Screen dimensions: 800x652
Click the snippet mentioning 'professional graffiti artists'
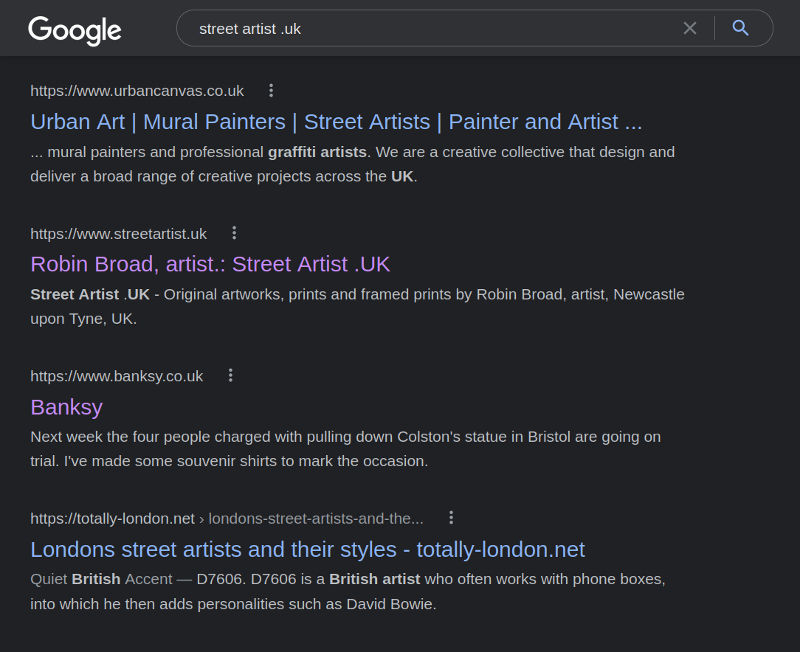point(353,164)
